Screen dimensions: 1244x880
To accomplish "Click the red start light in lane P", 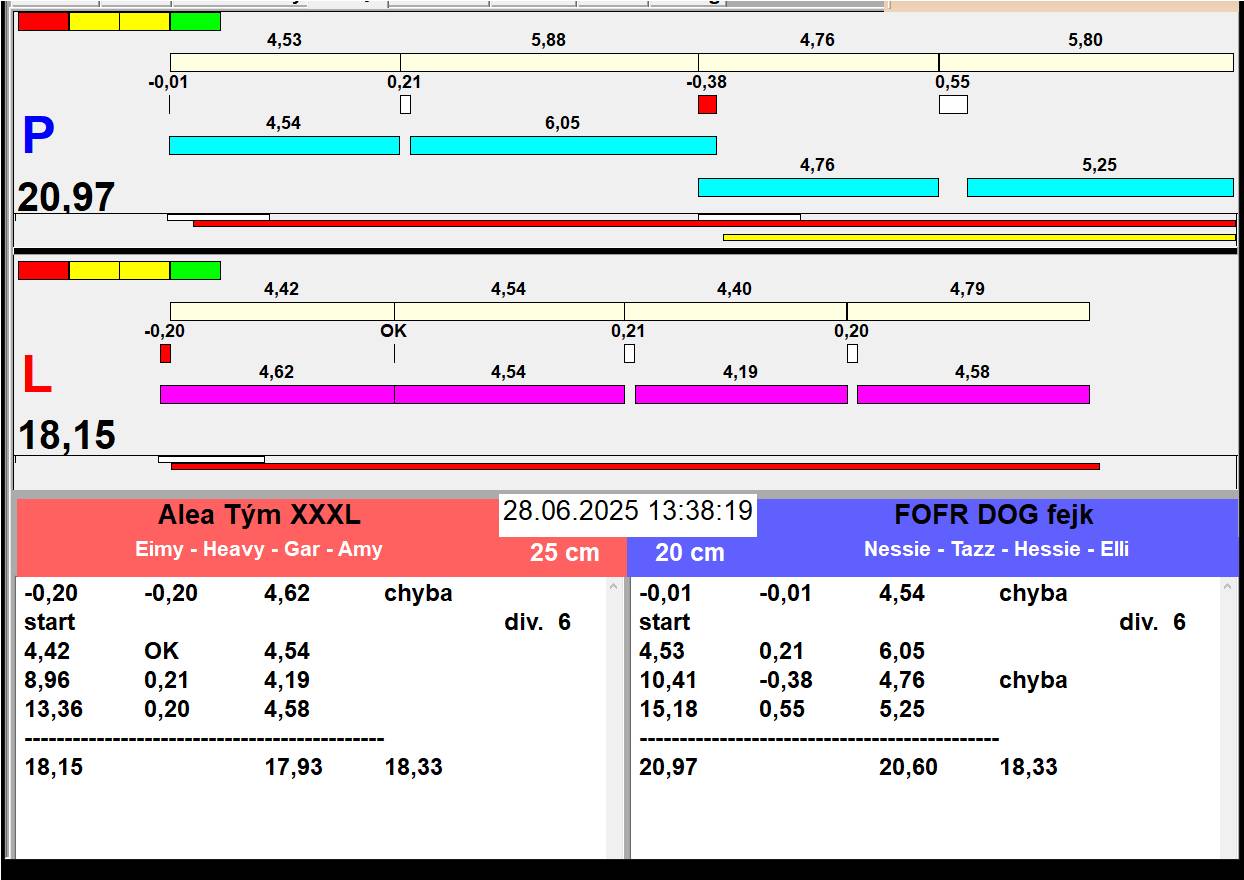I will pyautogui.click(x=44, y=21).
